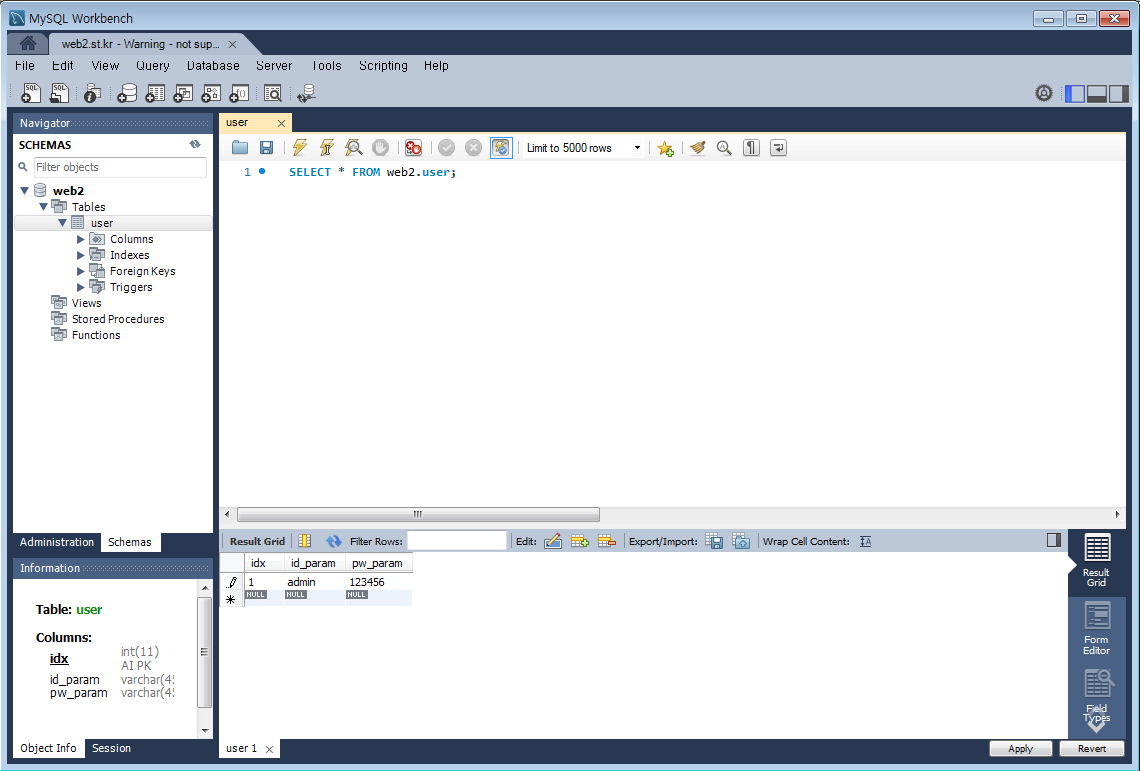1140x771 pixels.
Task: Add query to favorites star icon
Action: [x=665, y=148]
